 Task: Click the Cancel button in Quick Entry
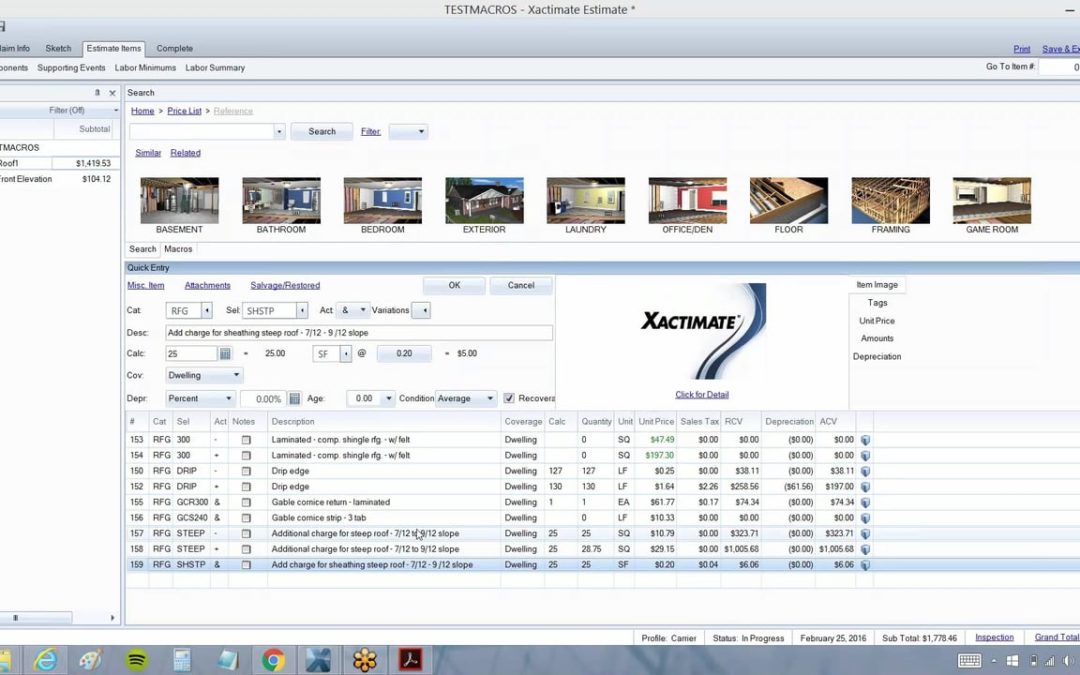521,285
